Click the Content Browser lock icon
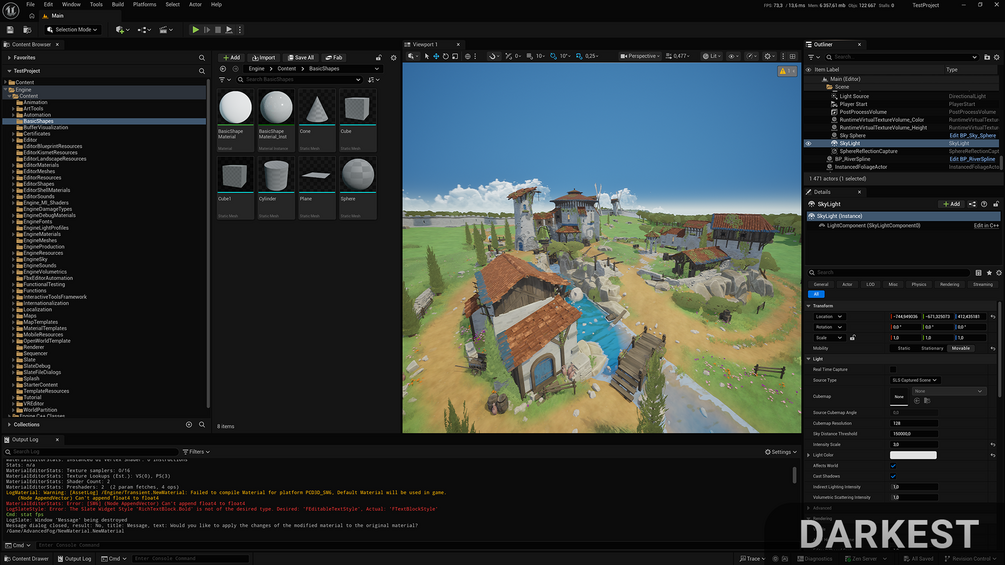 [378, 58]
